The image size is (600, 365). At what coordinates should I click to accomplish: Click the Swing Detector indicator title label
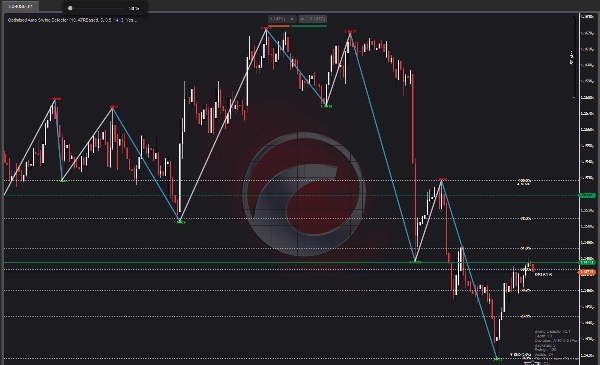point(72,20)
